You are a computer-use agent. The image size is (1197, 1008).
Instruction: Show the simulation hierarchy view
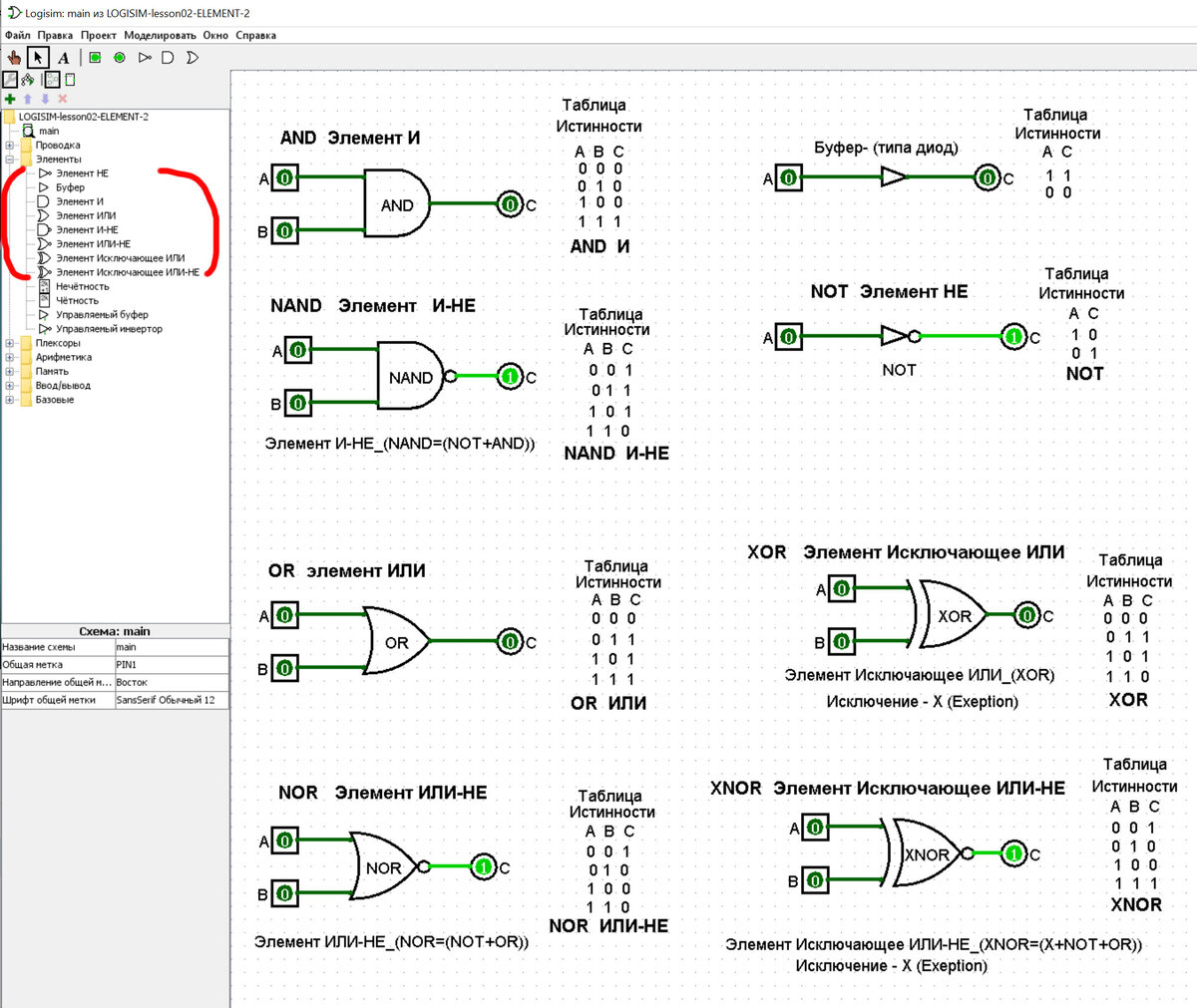point(28,80)
